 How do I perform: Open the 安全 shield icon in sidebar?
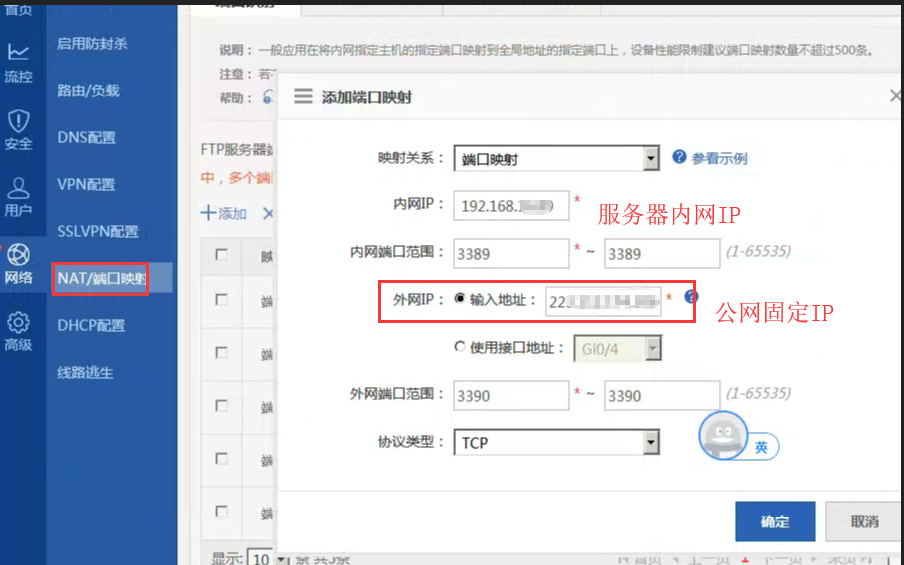pyautogui.click(x=18, y=130)
